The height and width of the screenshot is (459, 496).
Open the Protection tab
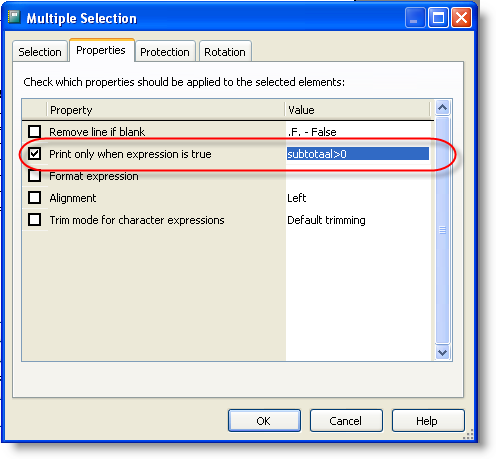pyautogui.click(x=165, y=52)
